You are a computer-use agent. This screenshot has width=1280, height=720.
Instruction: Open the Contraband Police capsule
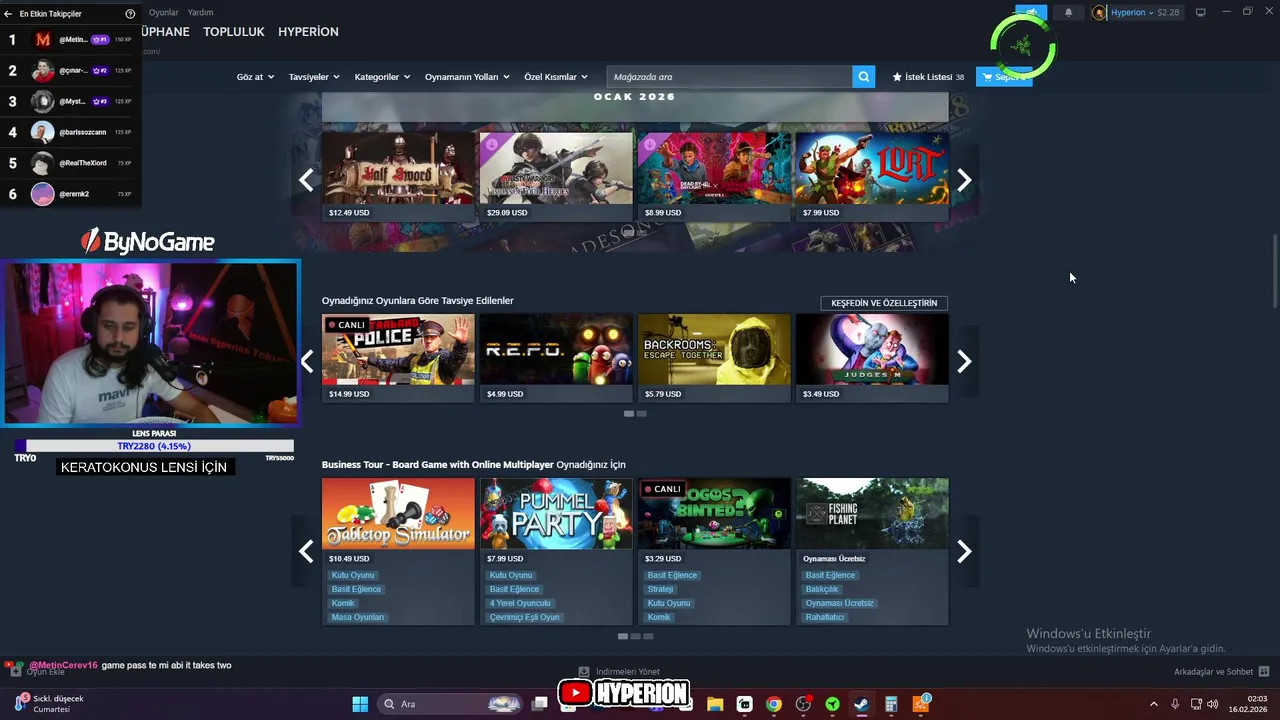pos(398,358)
